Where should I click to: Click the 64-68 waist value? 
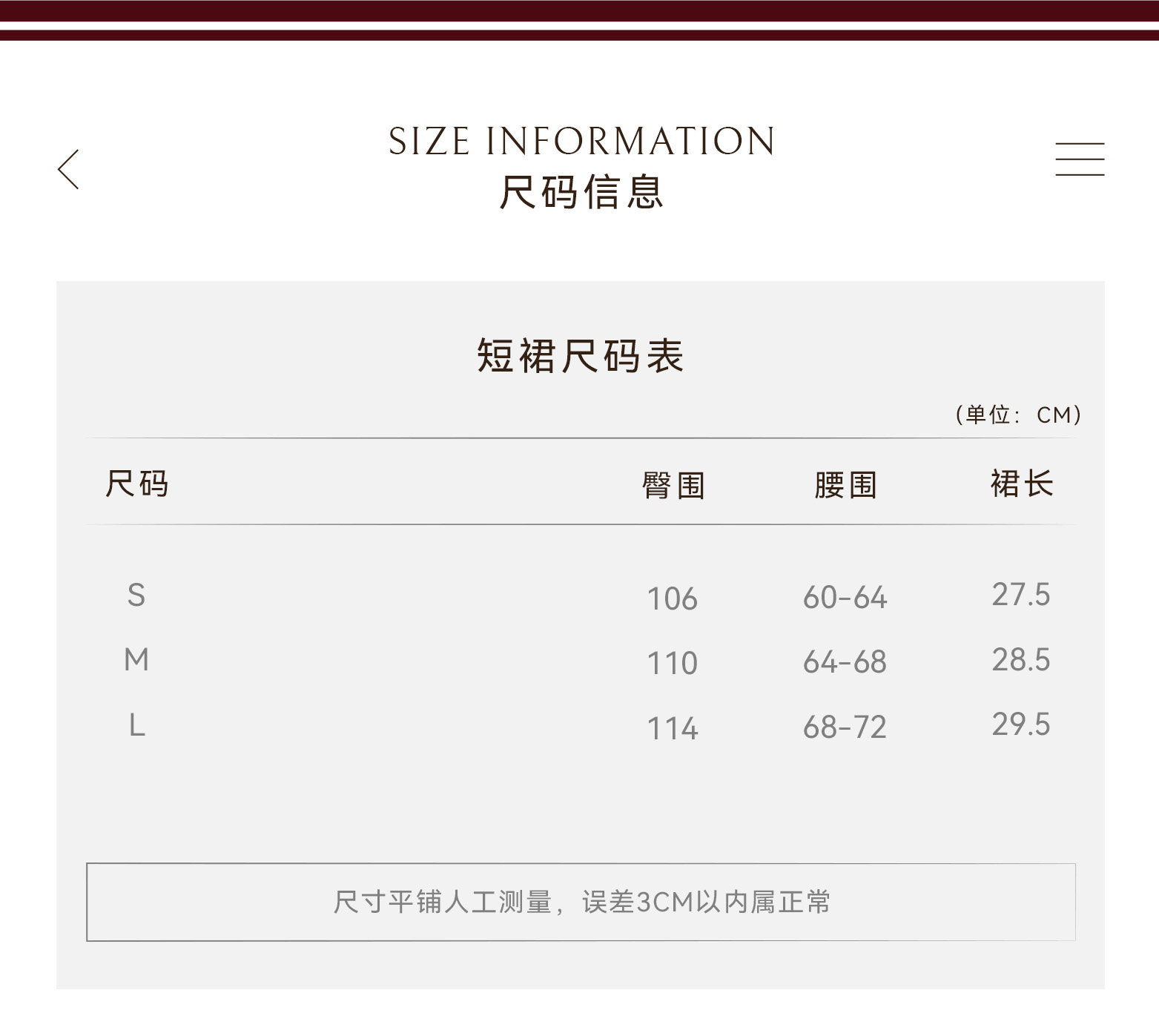[845, 662]
